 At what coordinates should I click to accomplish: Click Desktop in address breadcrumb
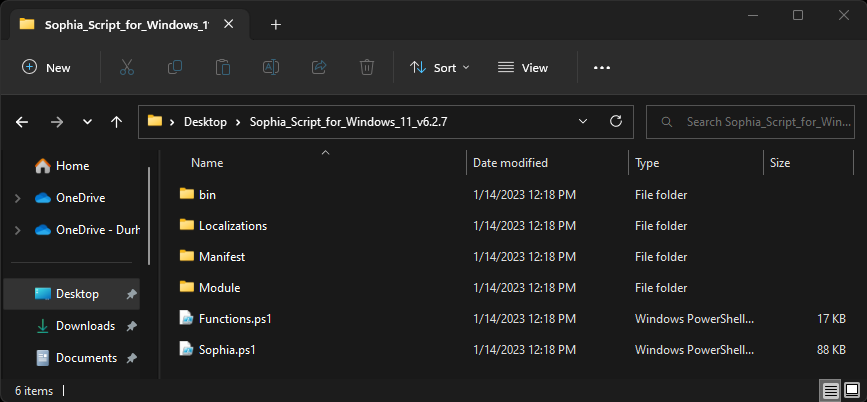tap(205, 122)
